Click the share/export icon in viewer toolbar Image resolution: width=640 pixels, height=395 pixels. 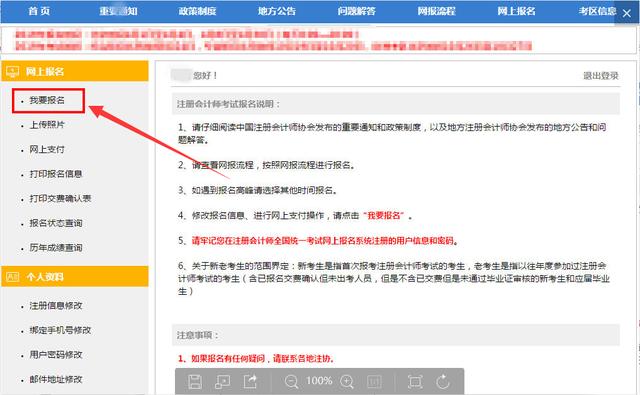250,382
